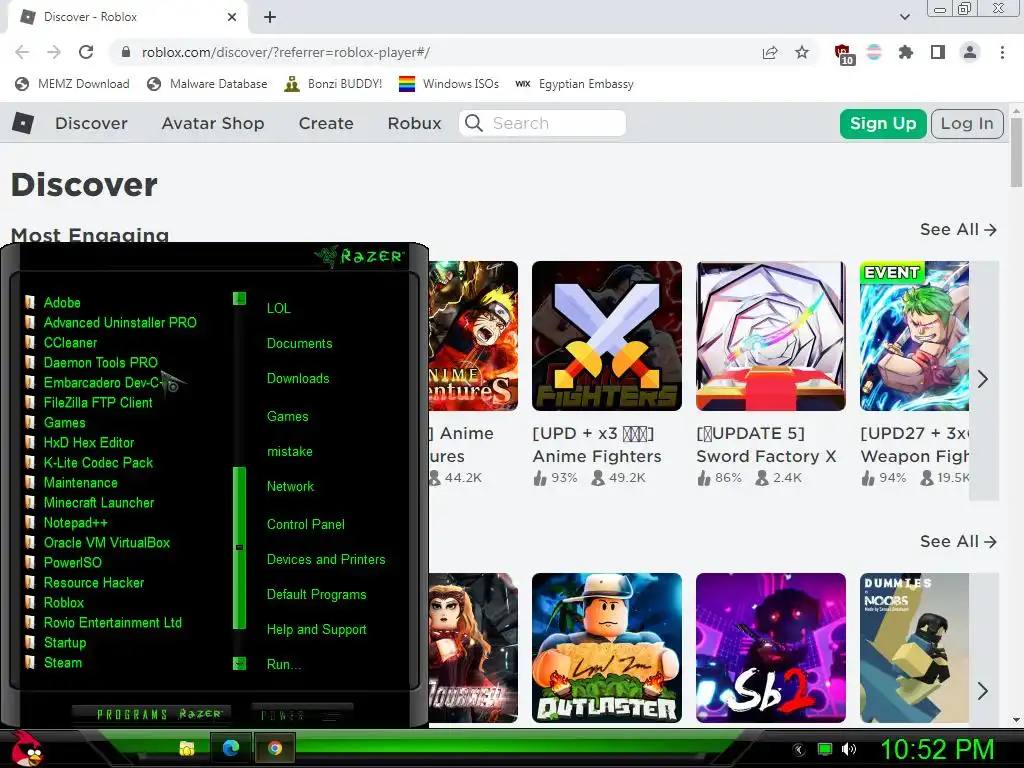Open the Chrome profile avatar icon
Image resolution: width=1024 pixels, height=768 pixels.
point(970,52)
